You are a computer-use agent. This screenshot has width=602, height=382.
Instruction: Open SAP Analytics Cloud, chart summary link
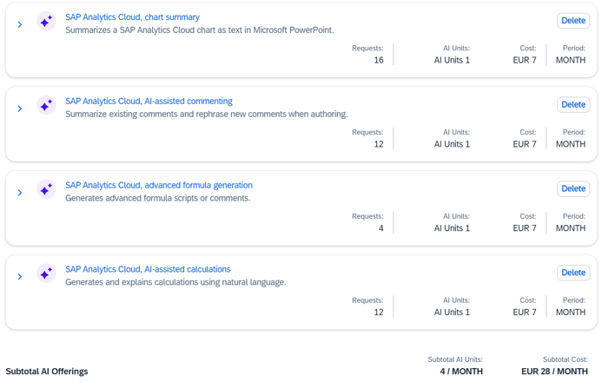click(132, 17)
